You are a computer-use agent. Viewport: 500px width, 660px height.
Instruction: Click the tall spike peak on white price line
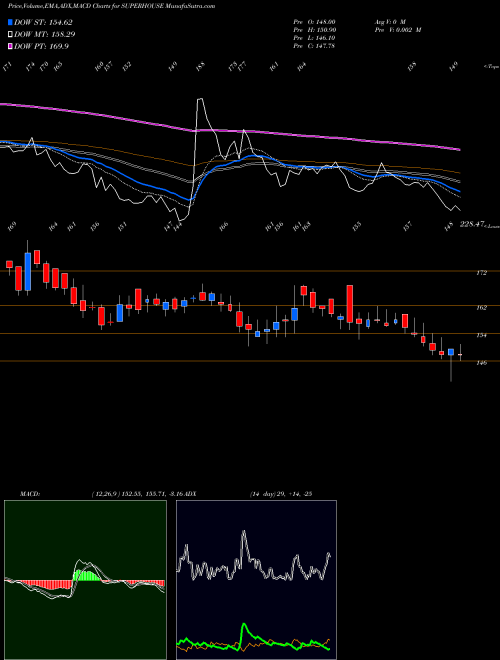200,99
